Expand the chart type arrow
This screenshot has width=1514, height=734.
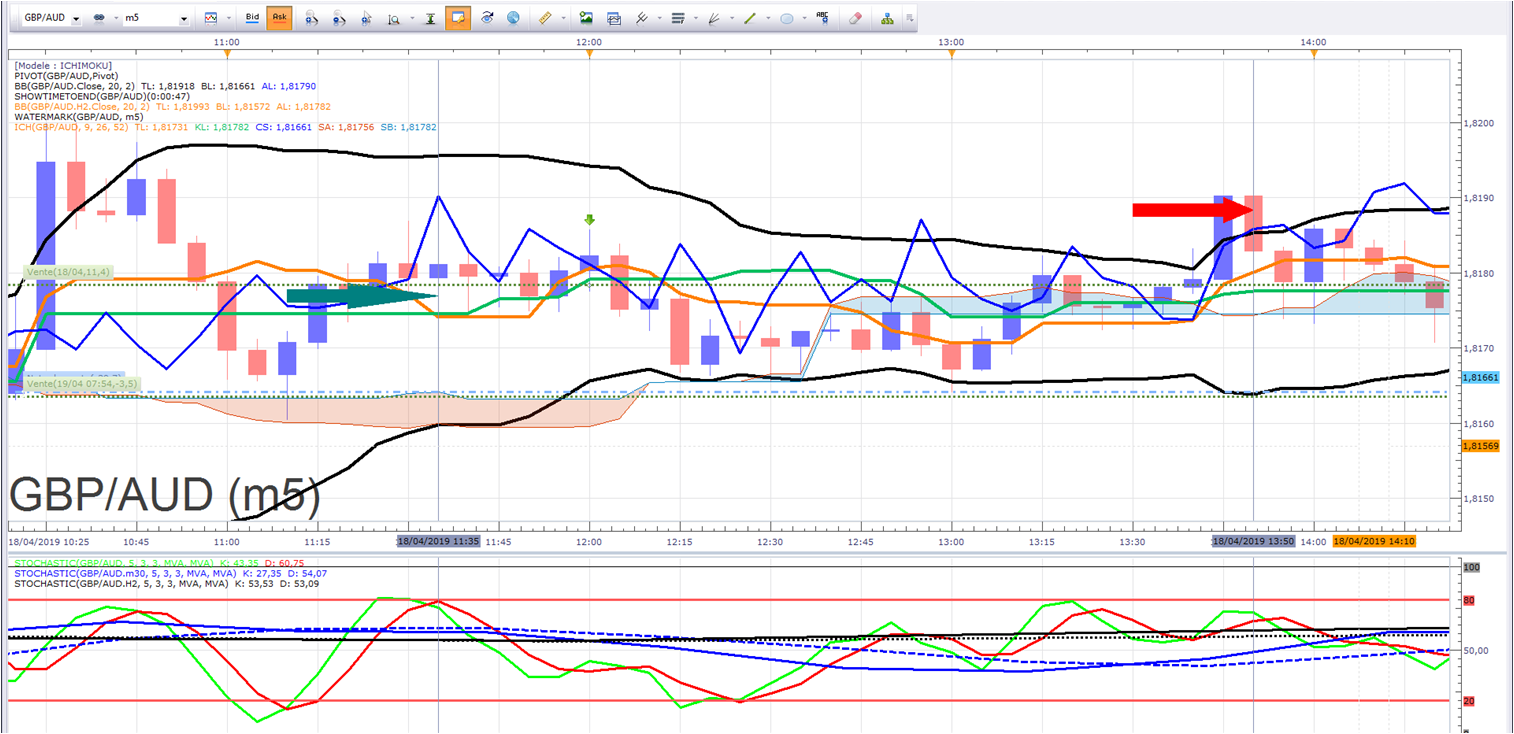pyautogui.click(x=227, y=19)
